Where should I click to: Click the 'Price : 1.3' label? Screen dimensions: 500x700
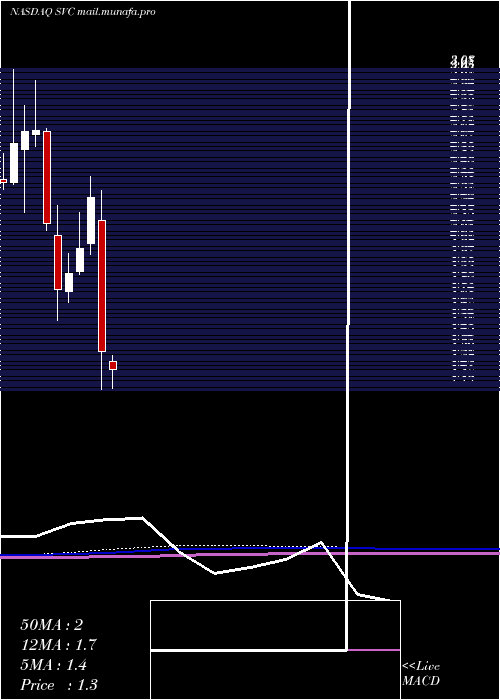tap(59, 685)
